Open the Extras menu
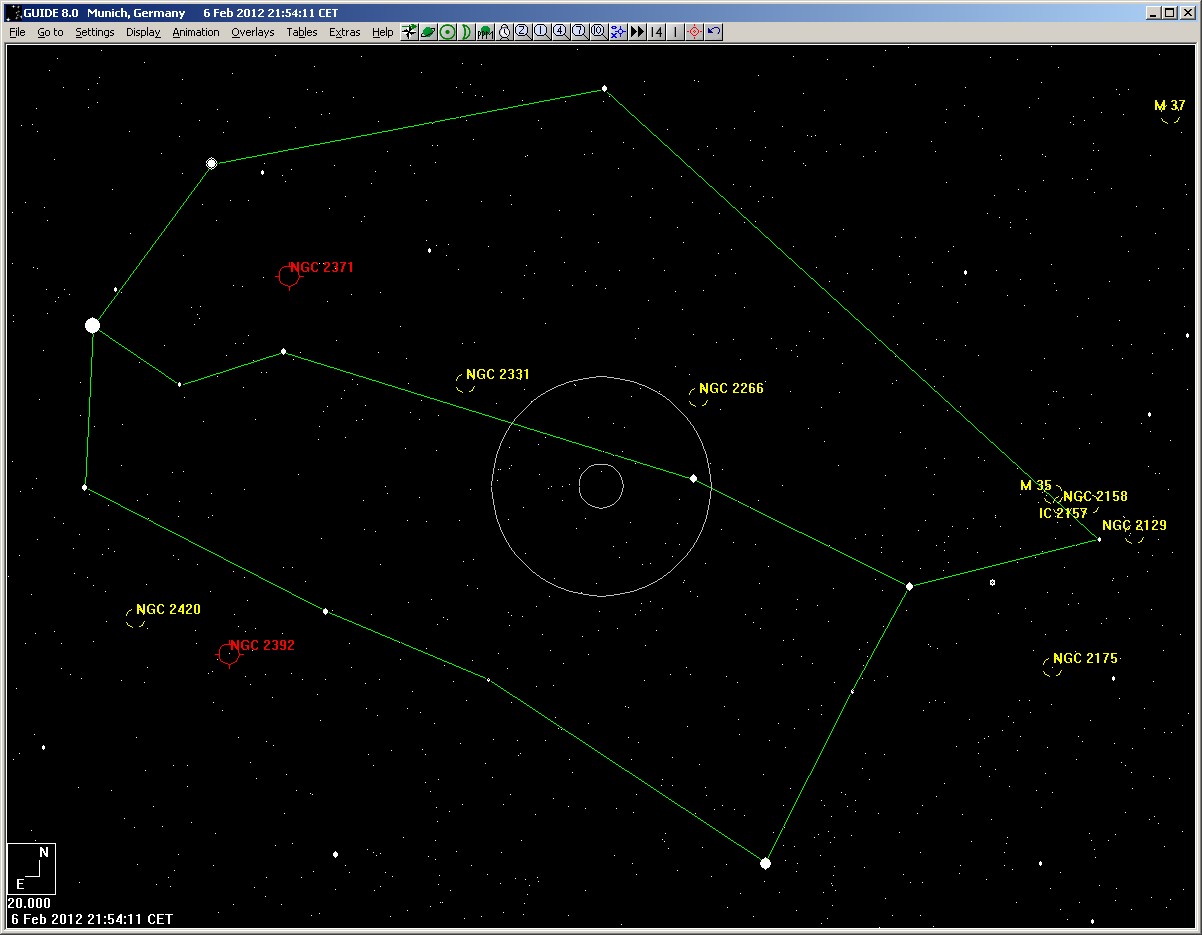The height and width of the screenshot is (935, 1202). 344,32
